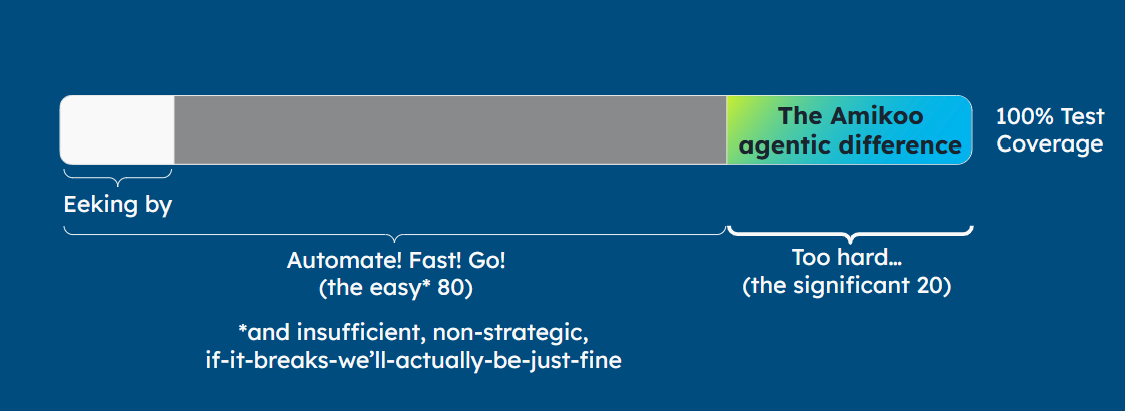Click the white segment of the bar
1125x411 pixels.
click(117, 130)
